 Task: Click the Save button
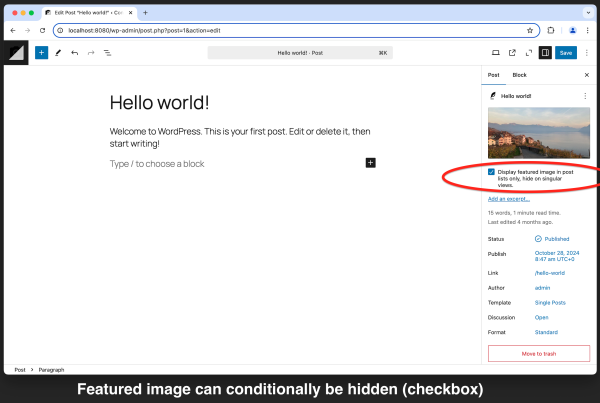point(566,52)
